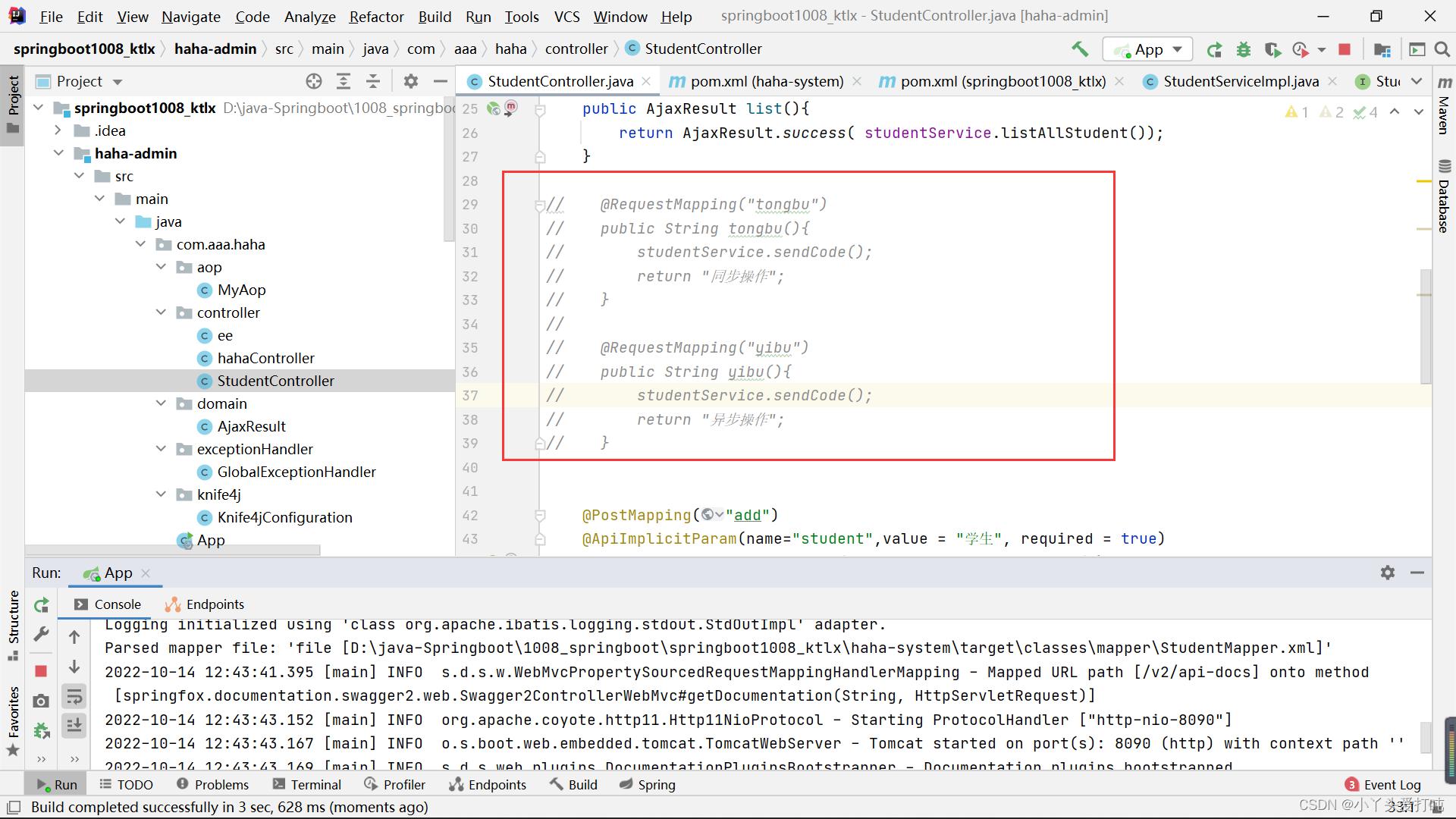Toggle the Project tool window button
1456x819 pixels.
(x=13, y=105)
